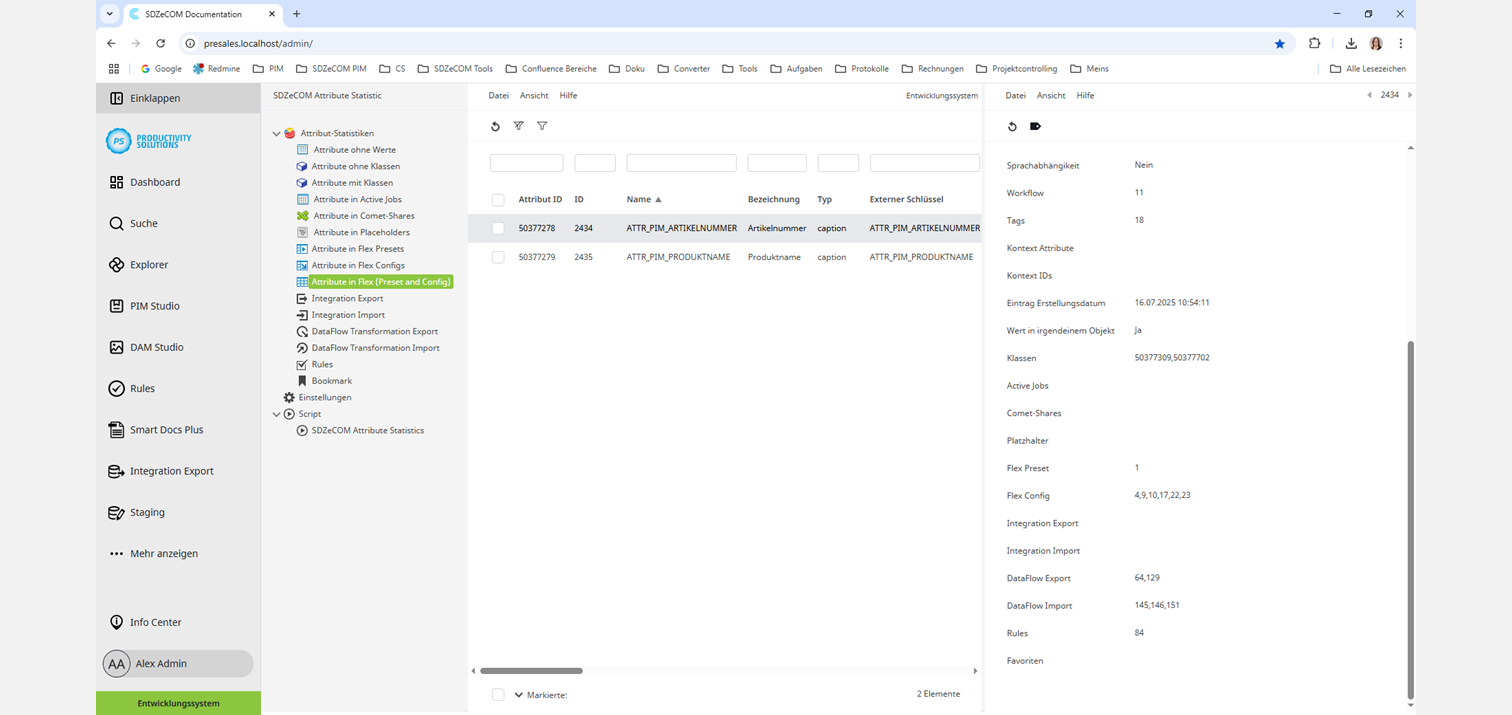Collapse the Script tree node

tap(277, 414)
